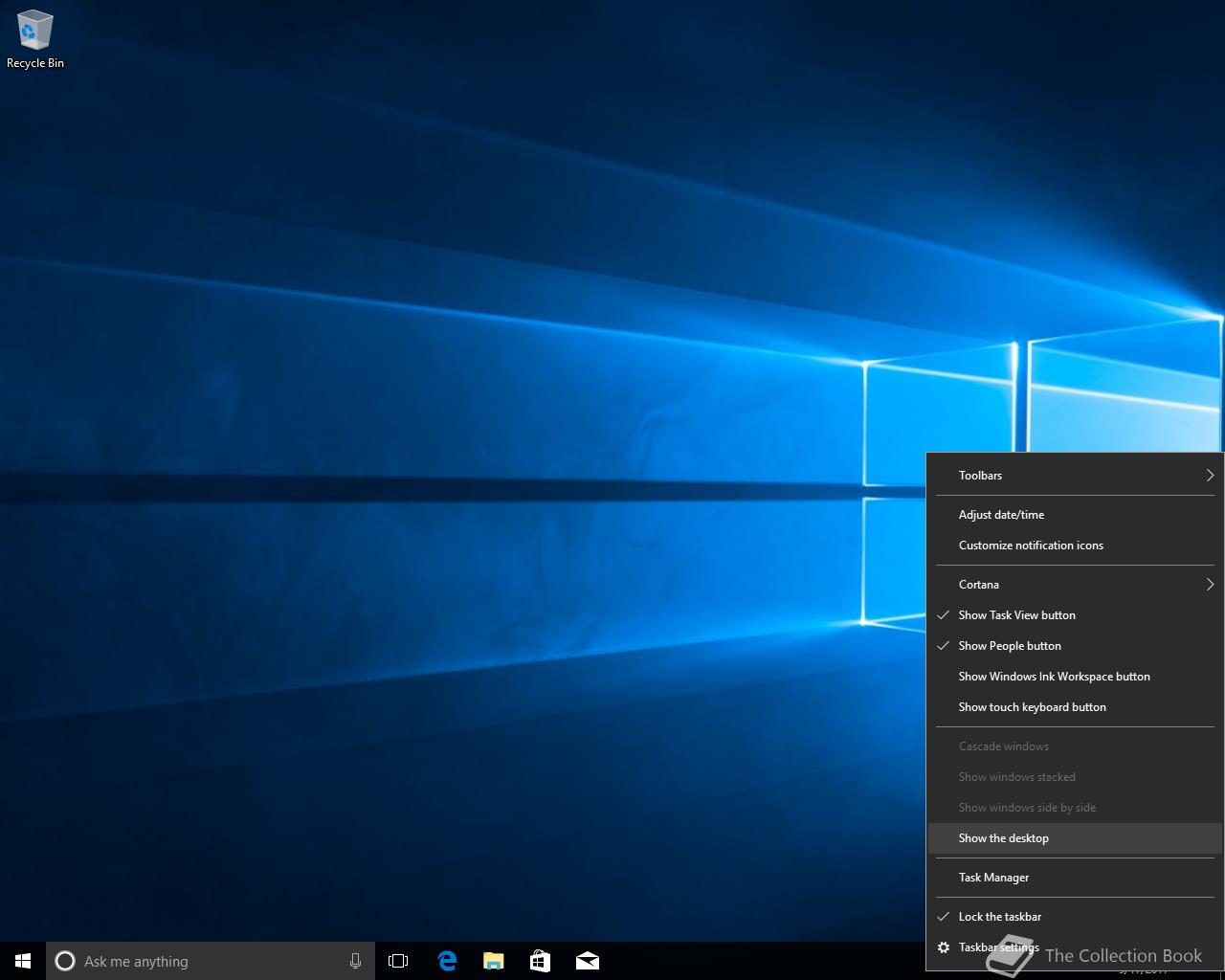
Task: Click the greyed-out Show windows stacked entry
Action: coord(1075,777)
